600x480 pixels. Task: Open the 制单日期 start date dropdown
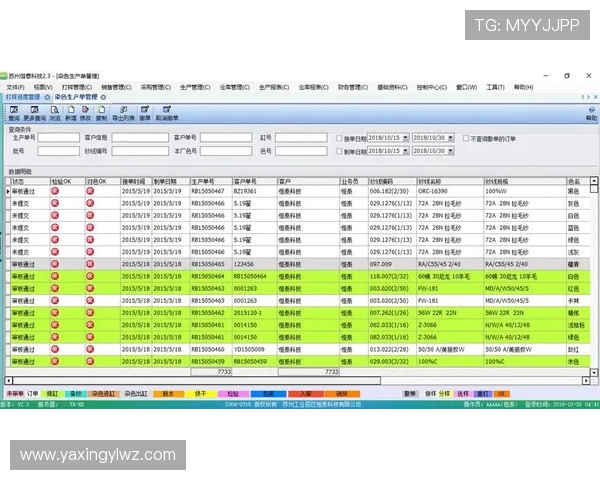[404, 152]
